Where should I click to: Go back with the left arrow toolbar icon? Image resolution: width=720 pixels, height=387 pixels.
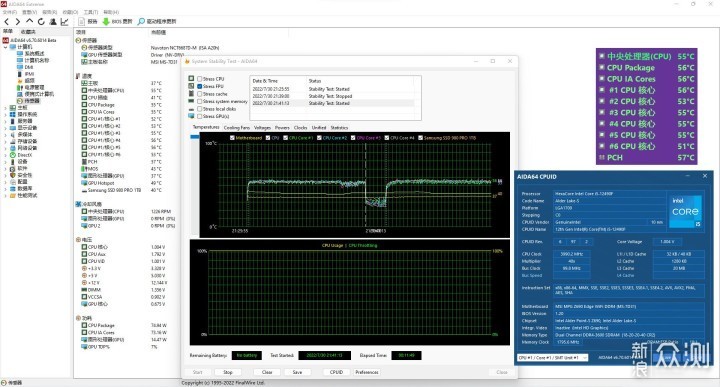pos(6,22)
